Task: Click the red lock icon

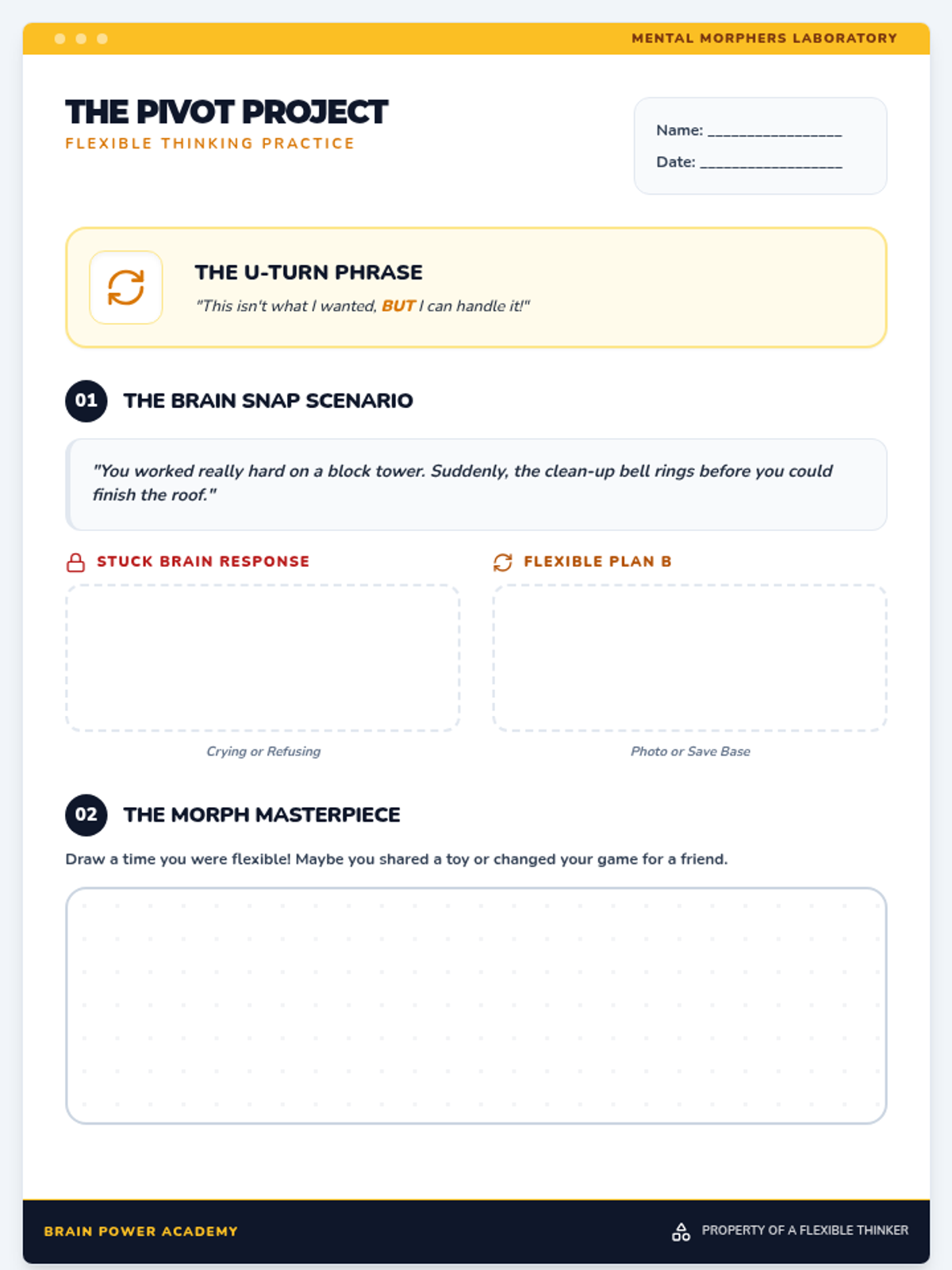Action: [75, 562]
